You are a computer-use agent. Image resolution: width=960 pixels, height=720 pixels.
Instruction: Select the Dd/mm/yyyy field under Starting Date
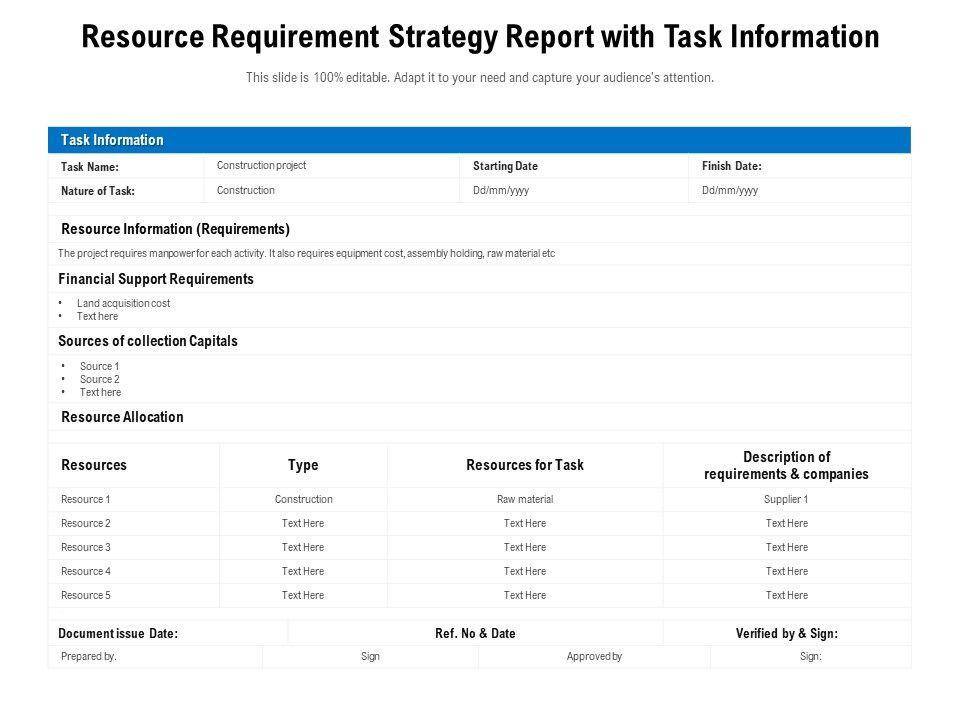pos(501,191)
